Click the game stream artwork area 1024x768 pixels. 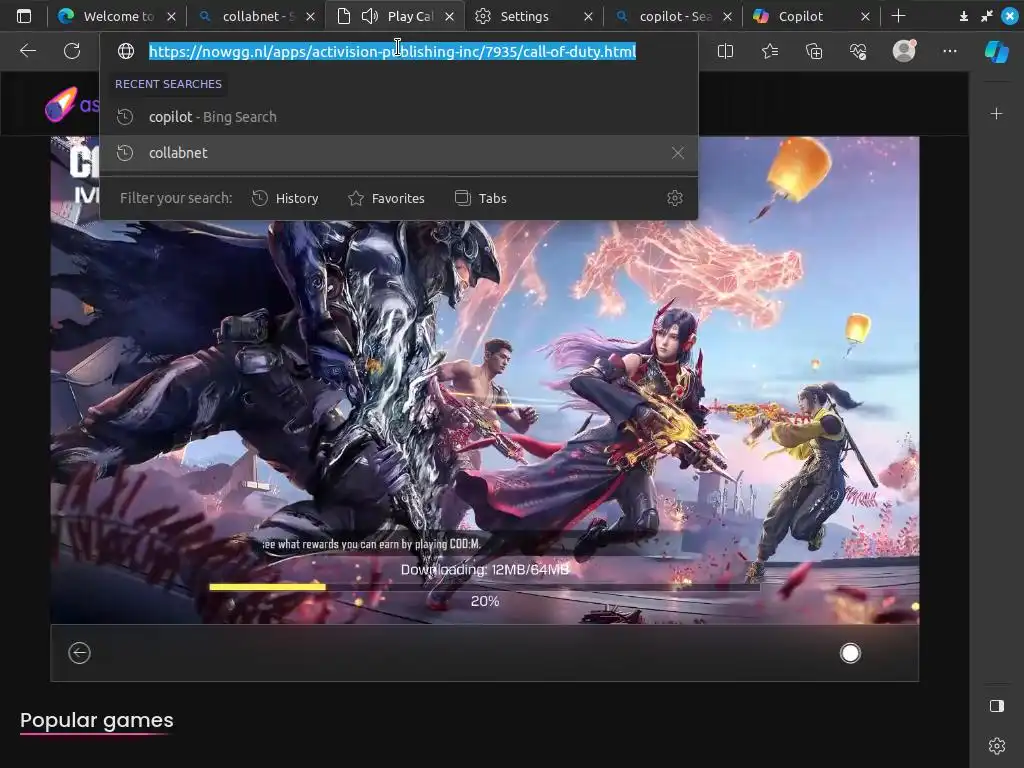(x=485, y=379)
